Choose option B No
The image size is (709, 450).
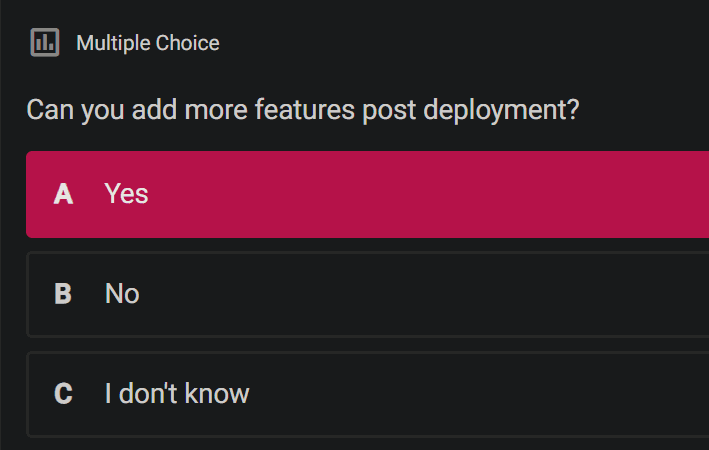[x=367, y=294]
